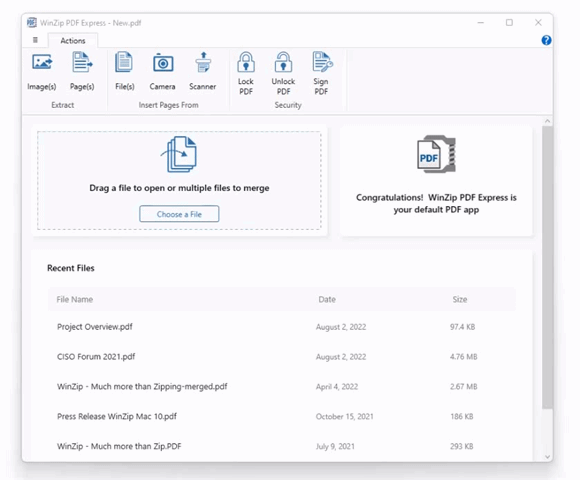Viewport: 580px width, 480px height.
Task: Open Project Overview.pdf from recent files
Action: point(95,327)
